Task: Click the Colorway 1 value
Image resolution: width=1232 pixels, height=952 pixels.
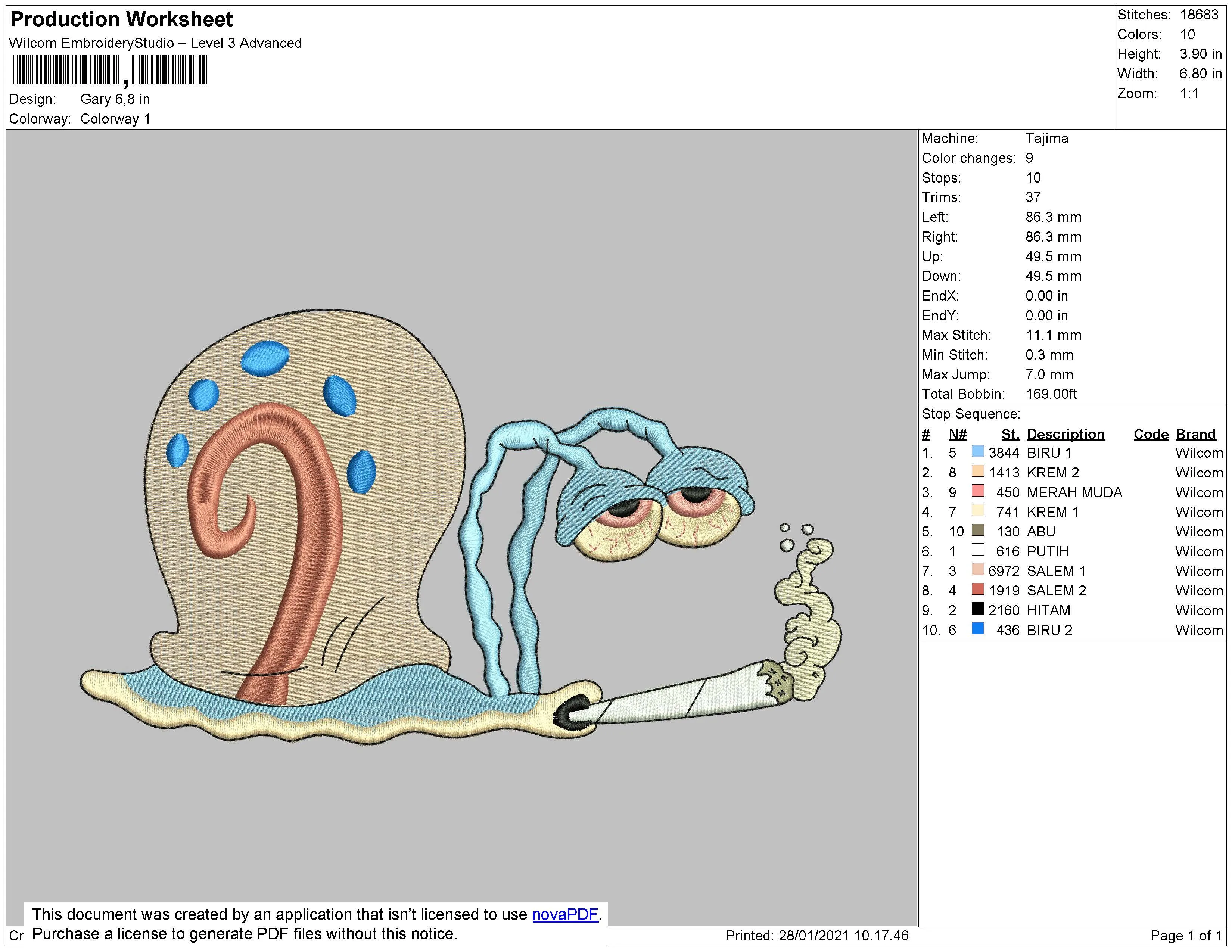Action: [x=115, y=119]
